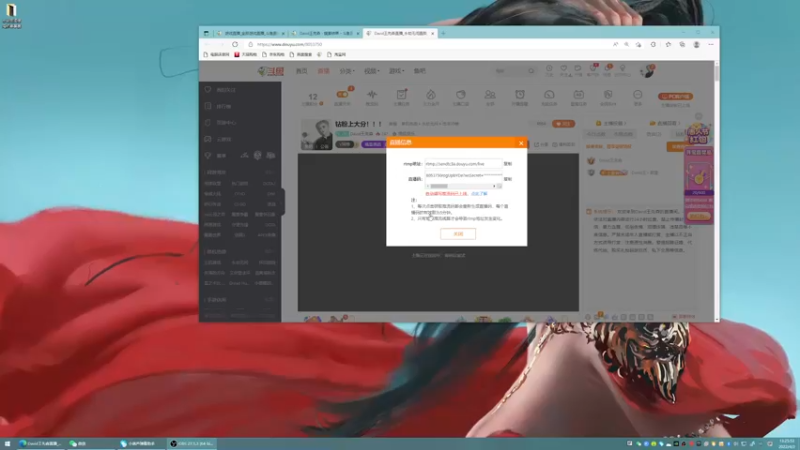The height and width of the screenshot is (450, 800).
Task: Copy the rtmp address in the dialog
Action: point(508,164)
